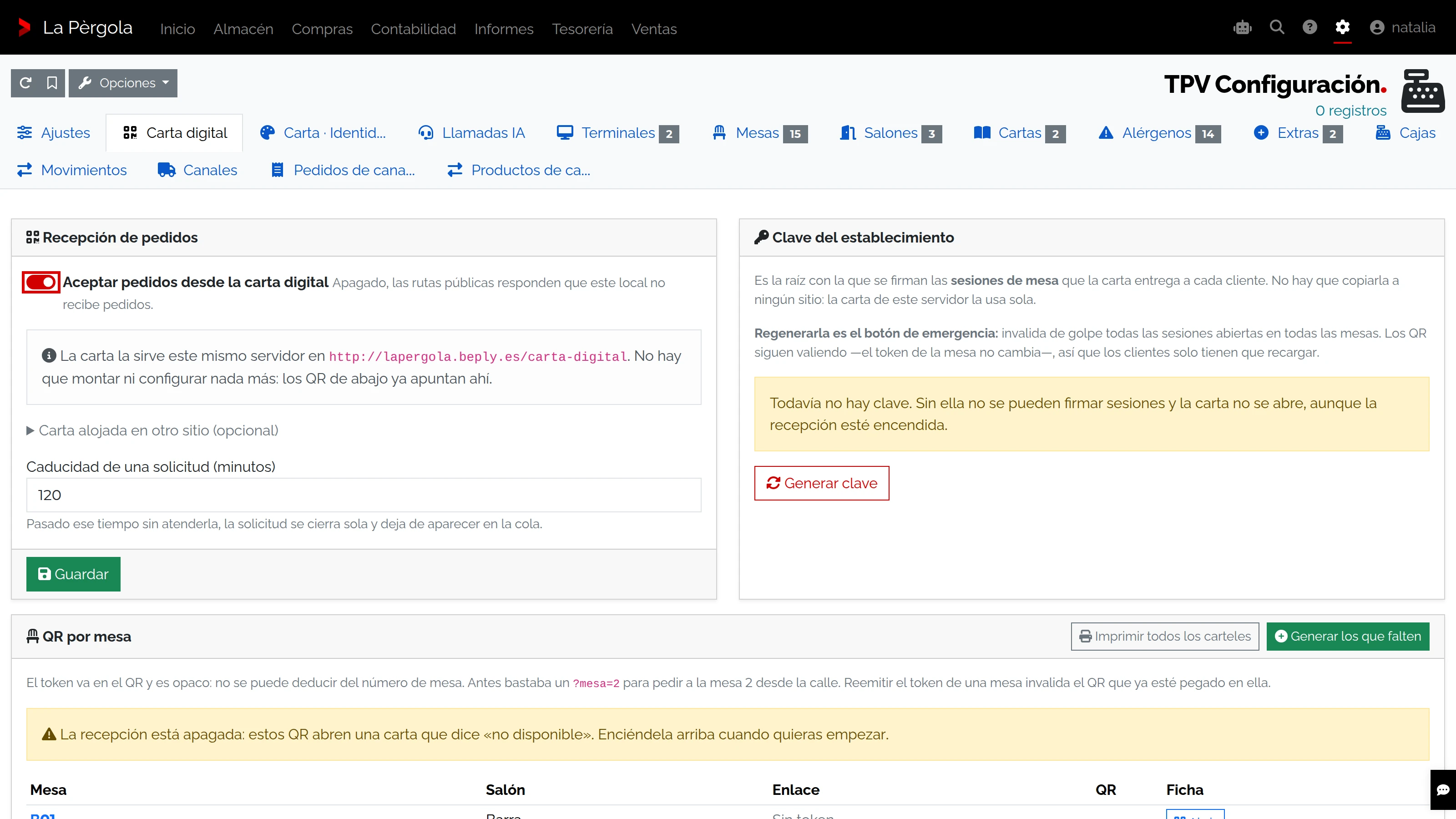The width and height of the screenshot is (1456, 819).
Task: Open the Compras menu
Action: [x=322, y=29]
